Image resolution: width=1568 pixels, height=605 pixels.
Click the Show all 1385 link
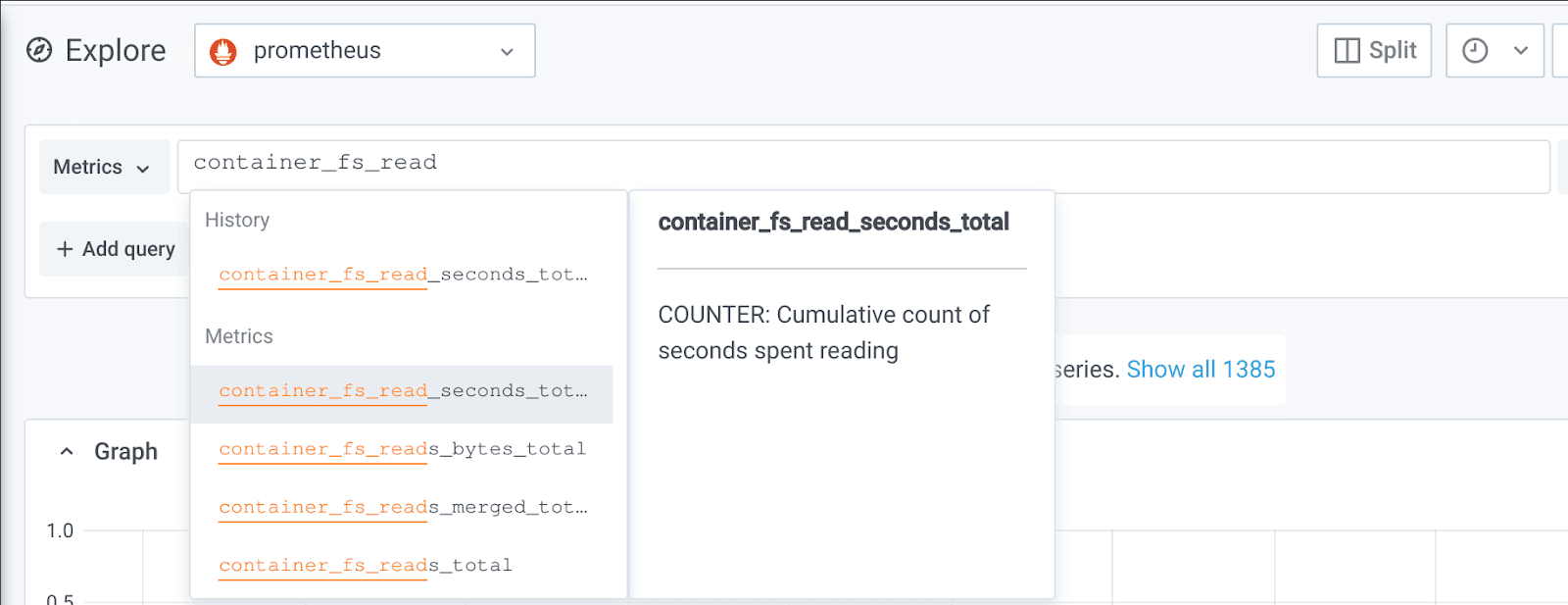point(1200,370)
